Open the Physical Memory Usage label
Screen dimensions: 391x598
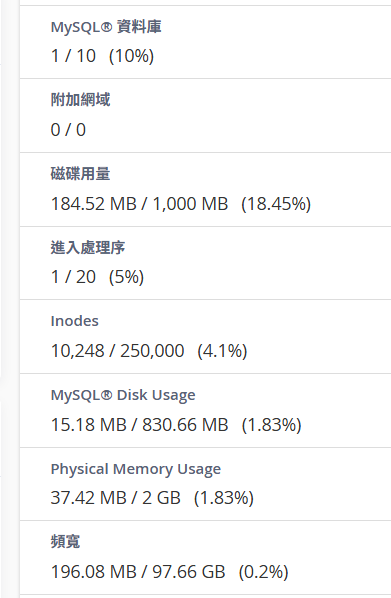coord(136,469)
